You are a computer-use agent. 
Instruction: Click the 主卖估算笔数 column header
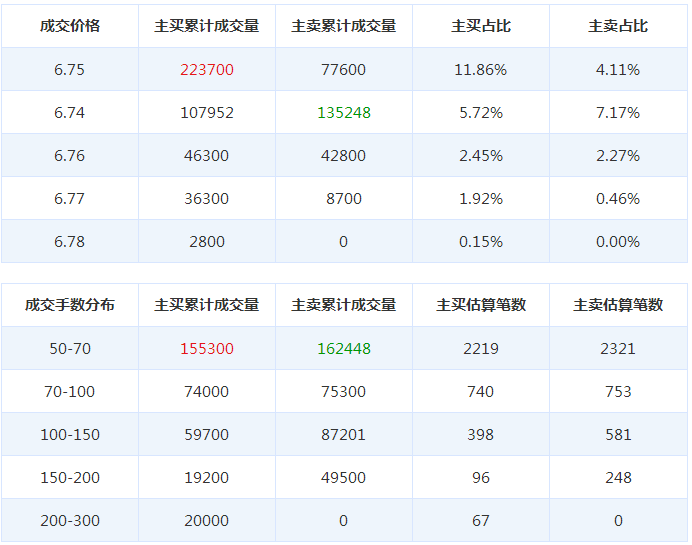pyautogui.click(x=618, y=304)
